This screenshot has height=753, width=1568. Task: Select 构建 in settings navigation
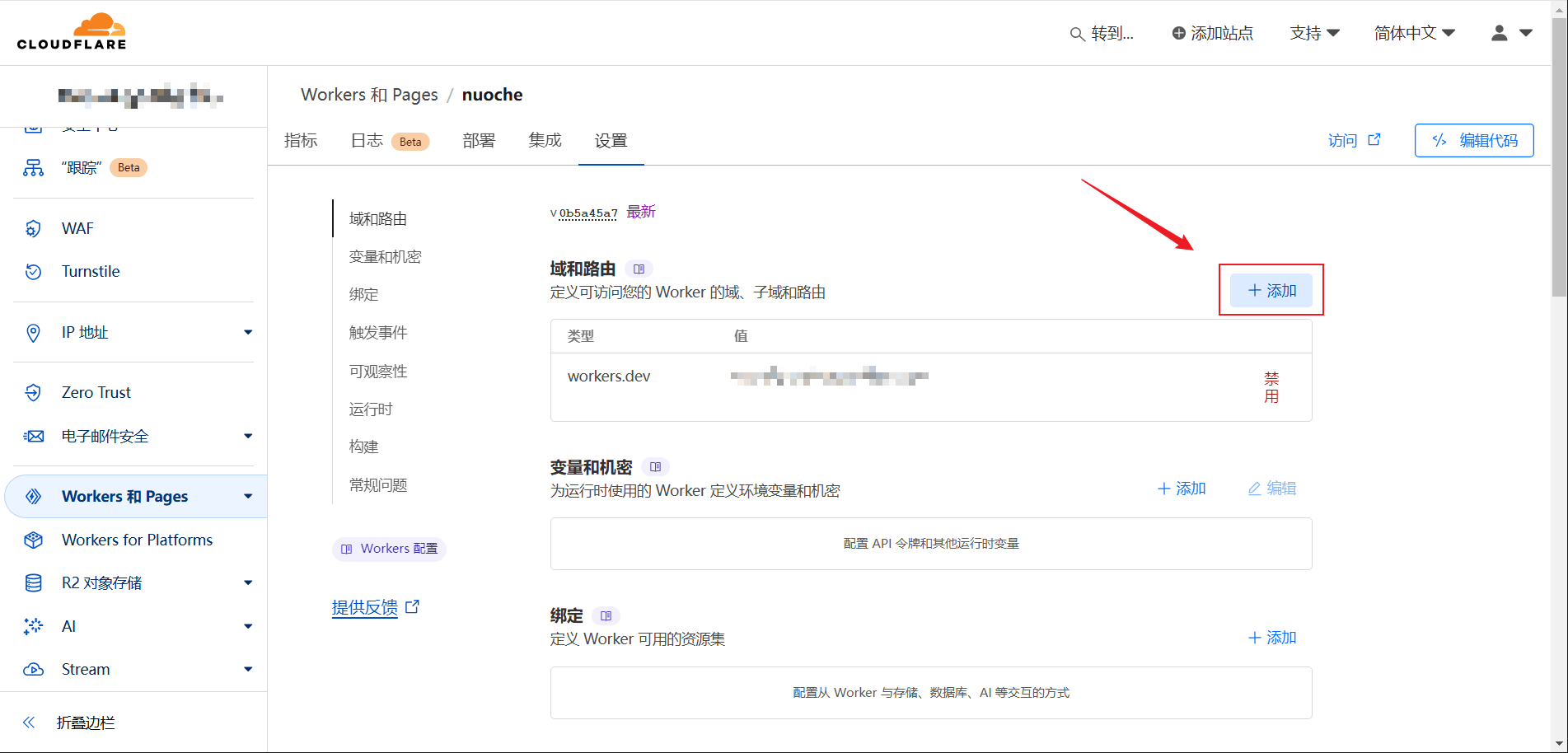click(363, 447)
